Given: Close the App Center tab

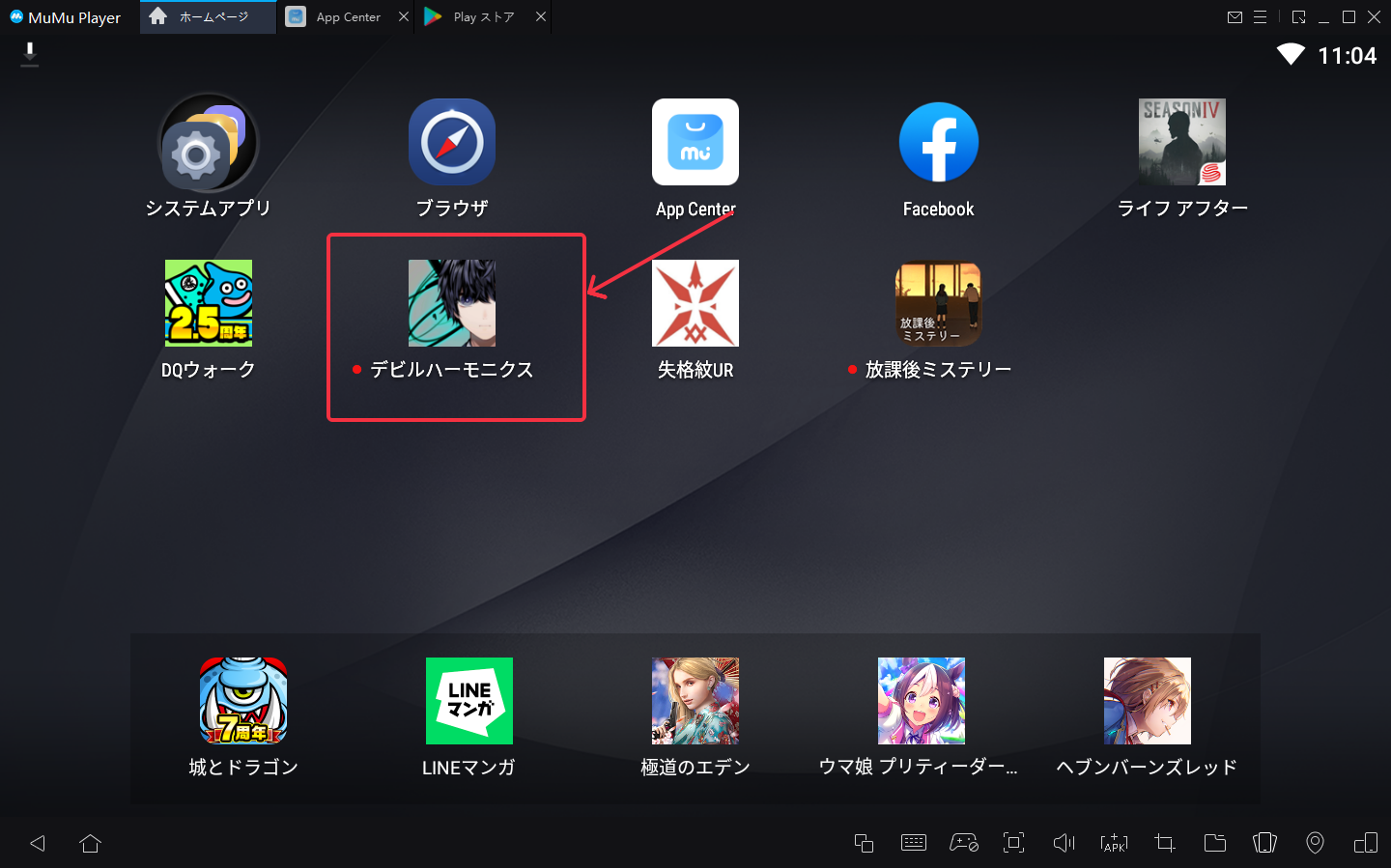Looking at the screenshot, I should (404, 17).
